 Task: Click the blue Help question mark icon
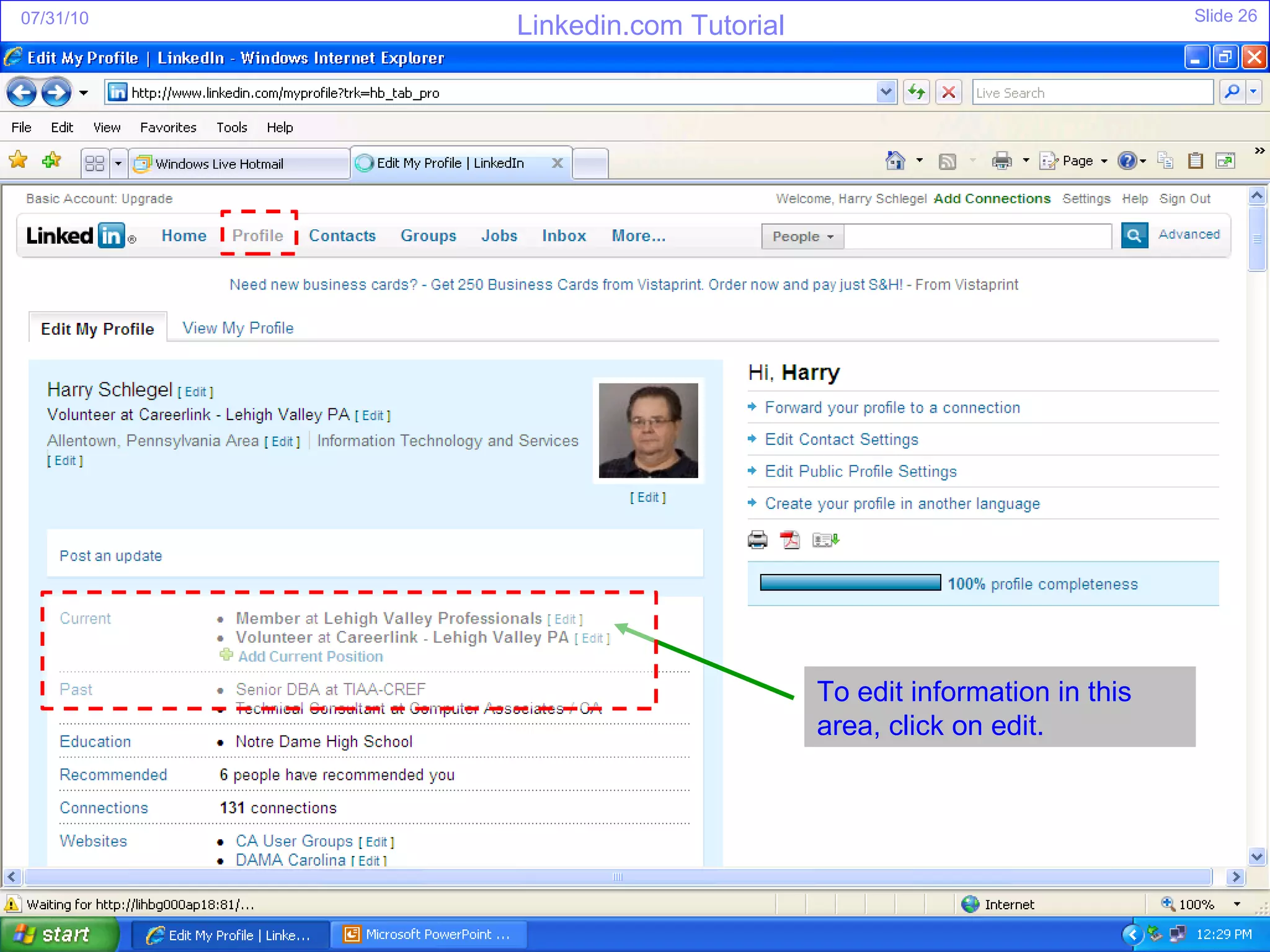(x=1127, y=161)
